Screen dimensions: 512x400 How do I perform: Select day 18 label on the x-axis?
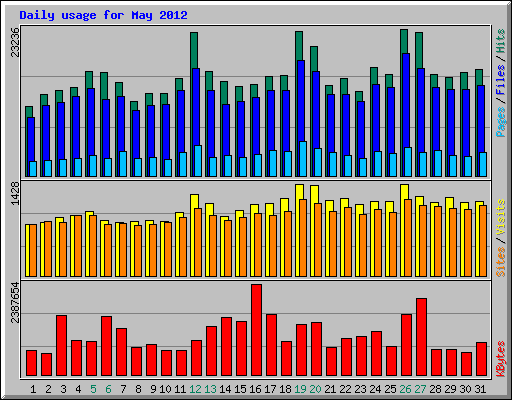pyautogui.click(x=285, y=389)
